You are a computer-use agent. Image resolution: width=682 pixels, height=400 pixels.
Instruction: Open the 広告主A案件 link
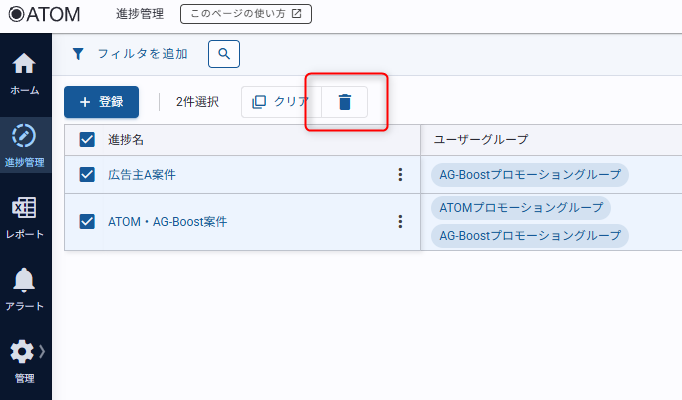(142, 175)
